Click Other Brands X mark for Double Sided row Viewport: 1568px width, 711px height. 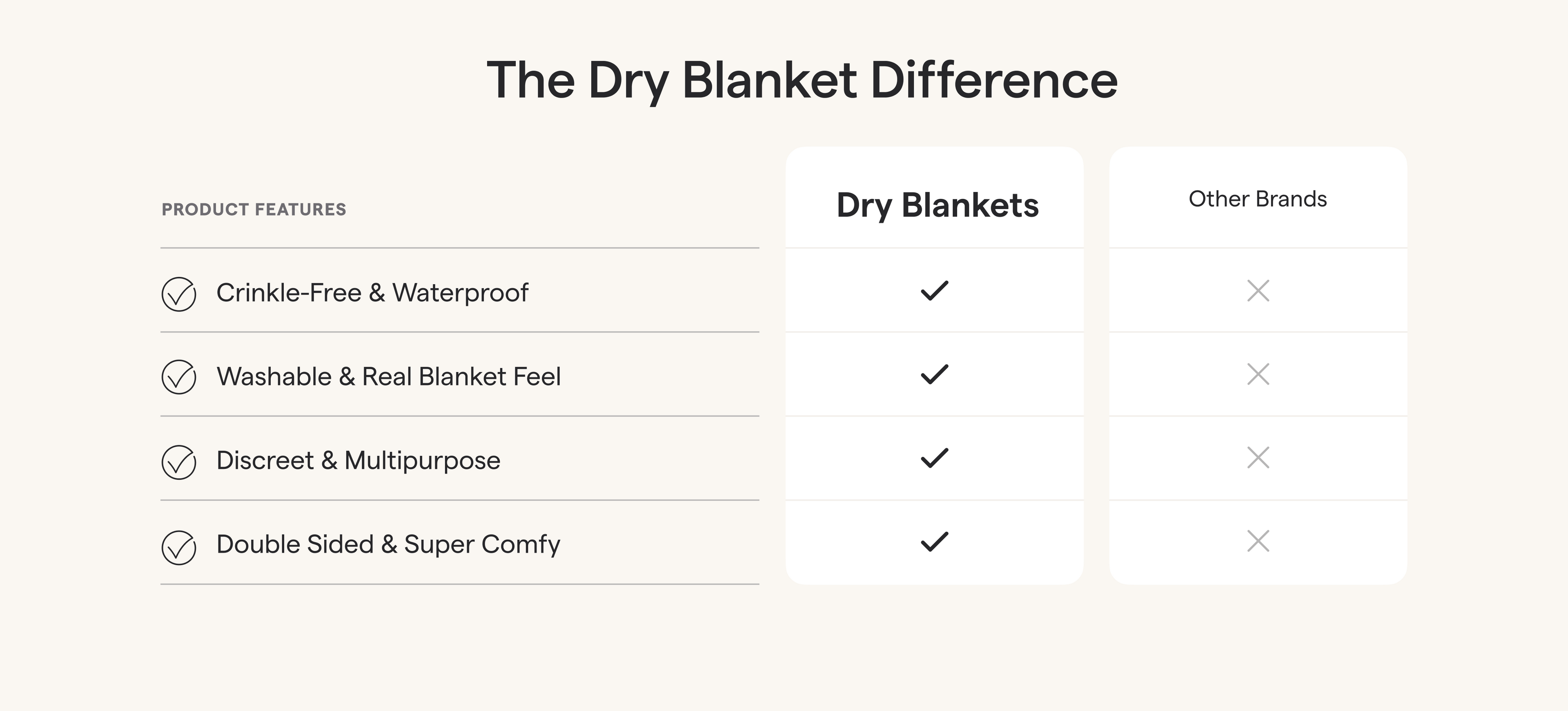(1258, 541)
